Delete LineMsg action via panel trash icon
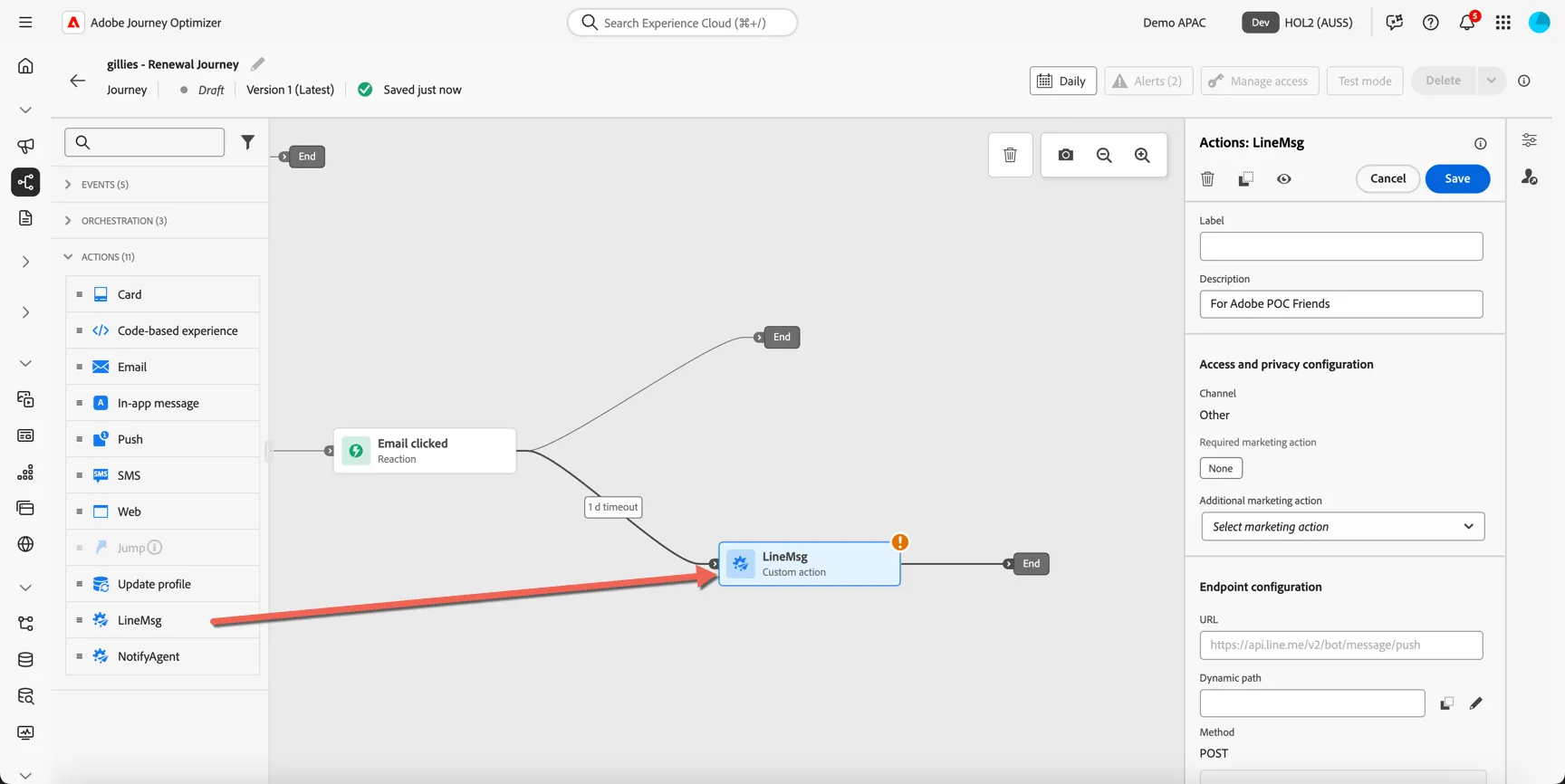 click(x=1207, y=178)
